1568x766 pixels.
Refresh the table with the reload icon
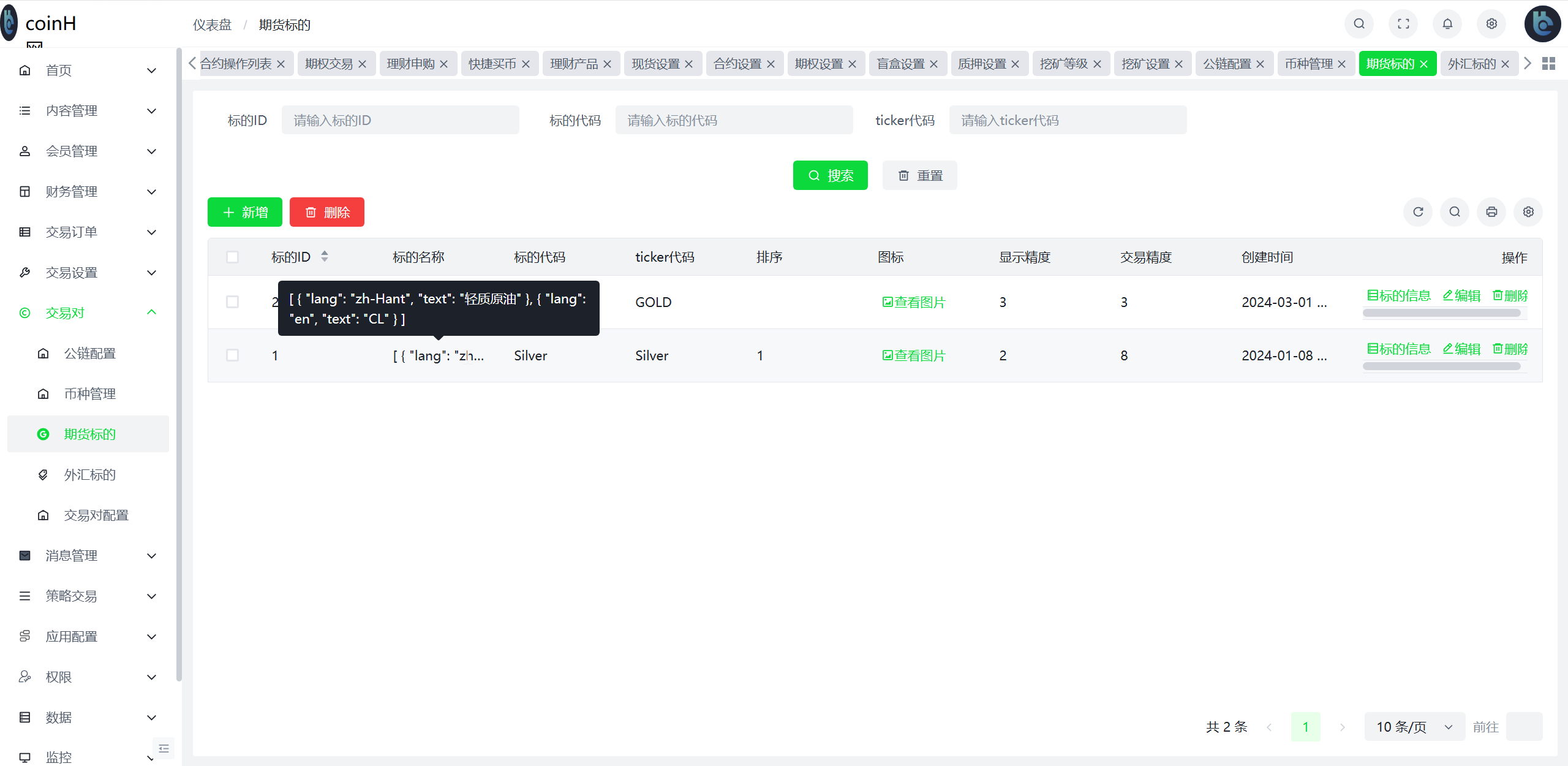coord(1418,211)
